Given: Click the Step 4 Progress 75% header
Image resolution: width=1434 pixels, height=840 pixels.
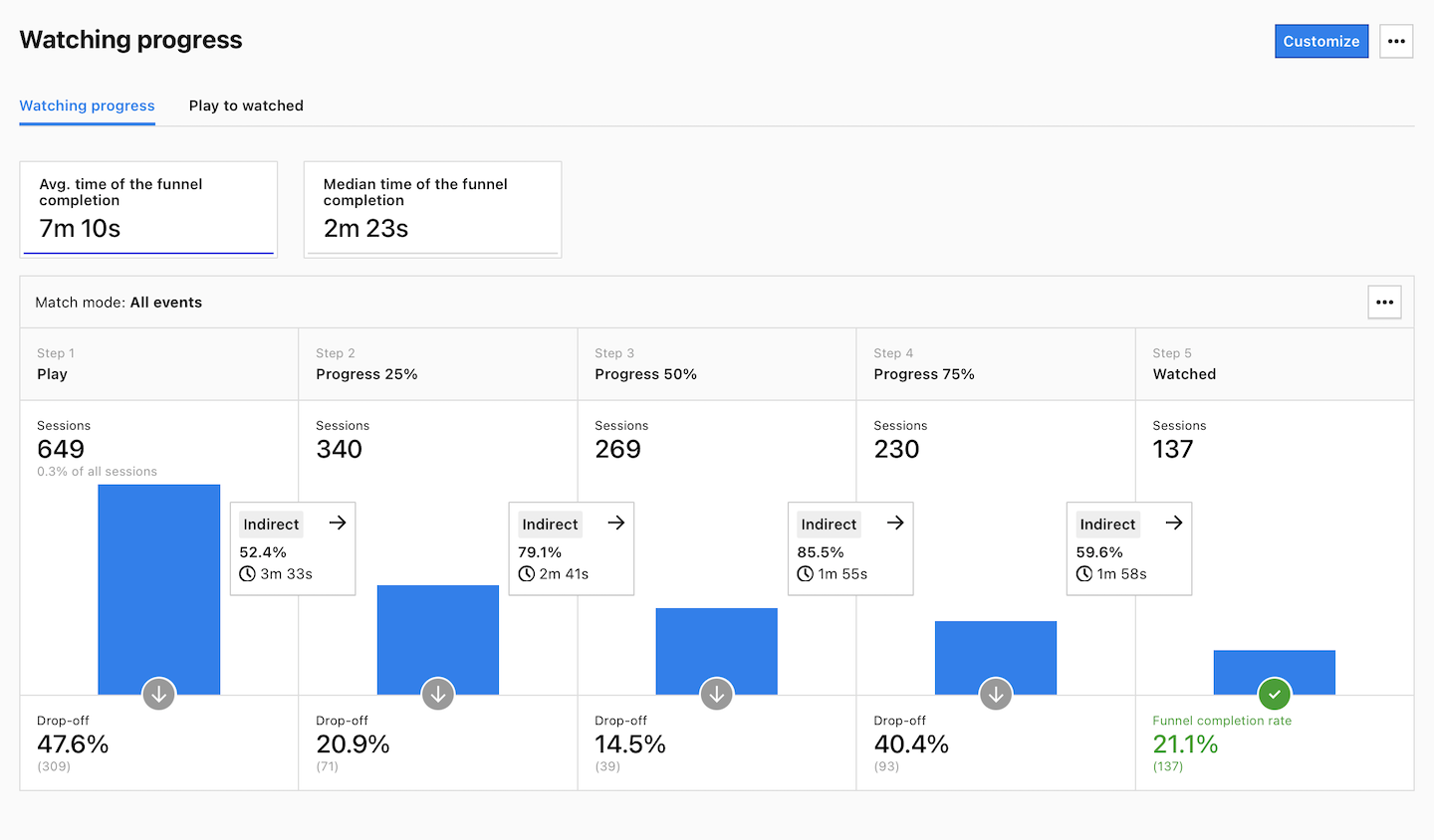Looking at the screenshot, I should pos(996,364).
